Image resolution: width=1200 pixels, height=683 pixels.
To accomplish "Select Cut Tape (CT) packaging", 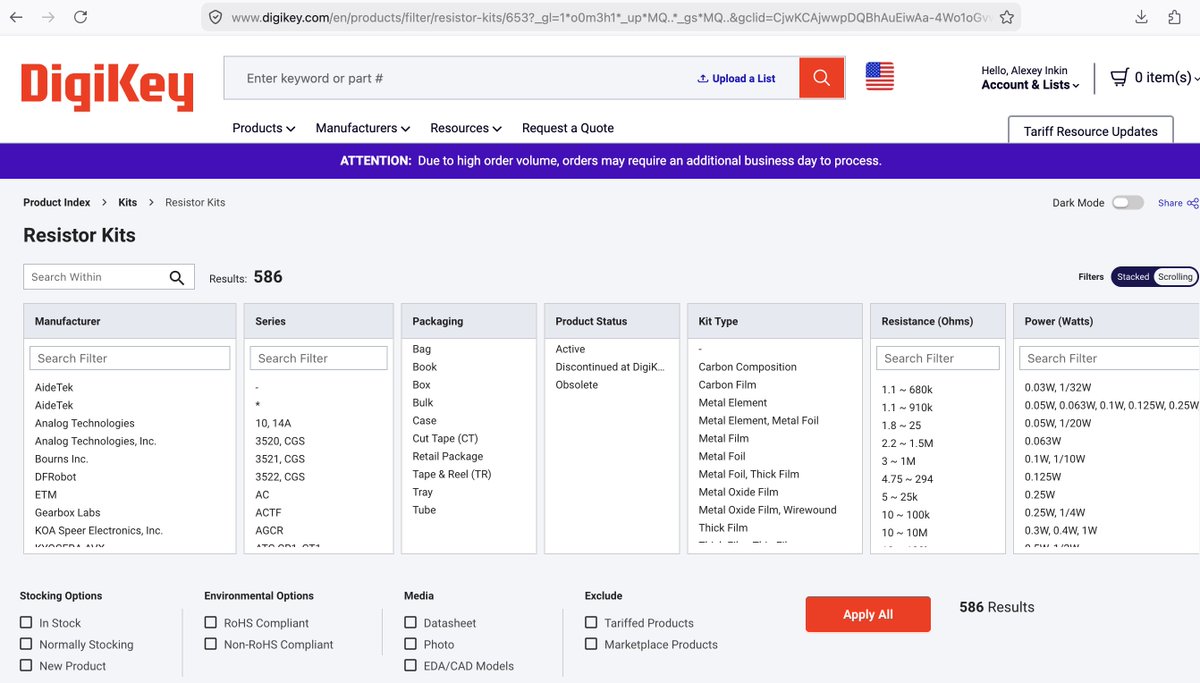I will pyautogui.click(x=445, y=438).
